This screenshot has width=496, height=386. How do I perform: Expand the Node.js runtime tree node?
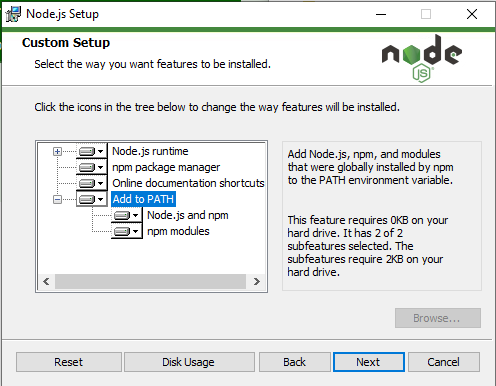click(57, 152)
